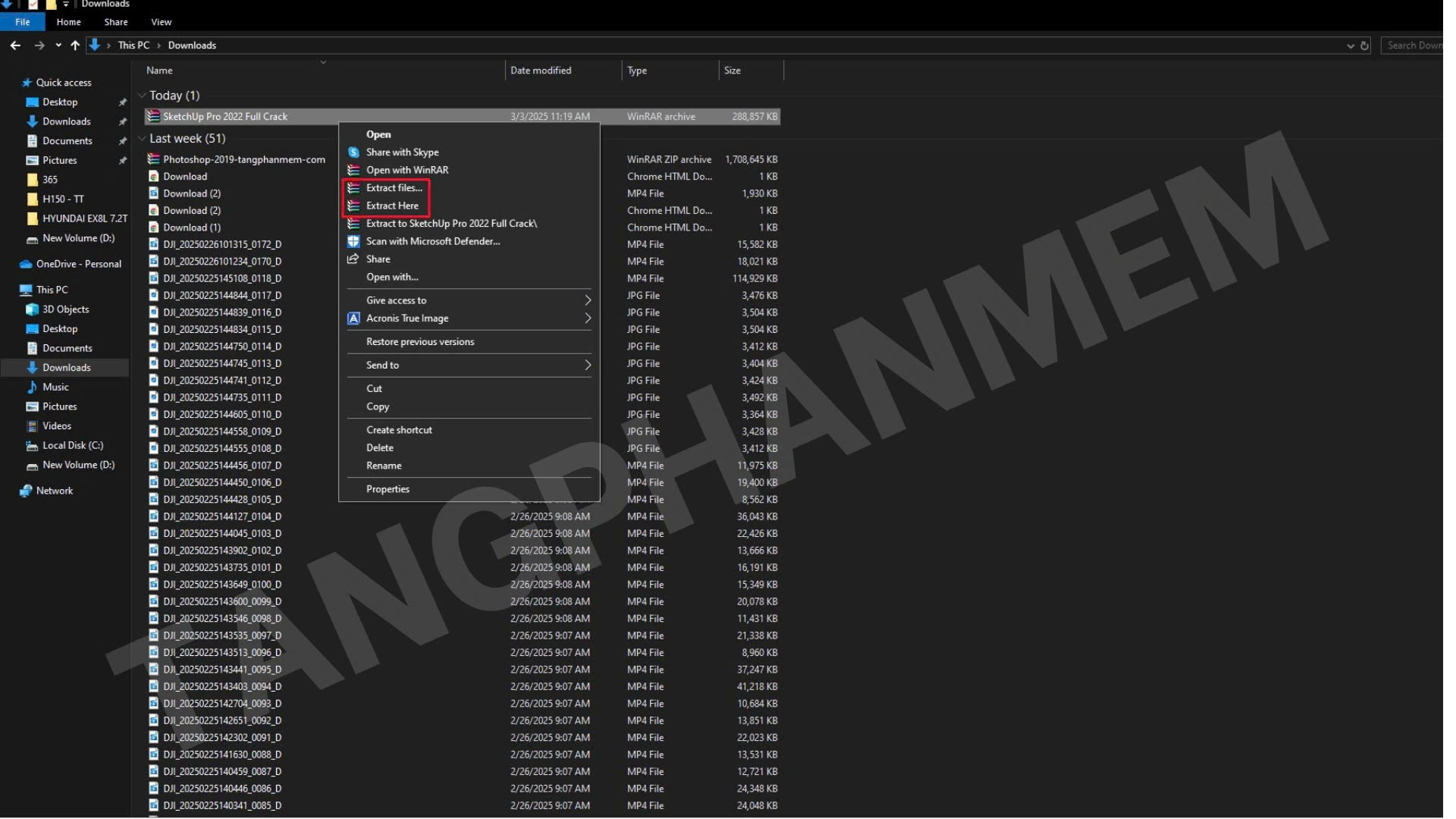Viewport: 1456px width, 819px height.
Task: Select the H150 - TT folder
Action: coord(63,199)
